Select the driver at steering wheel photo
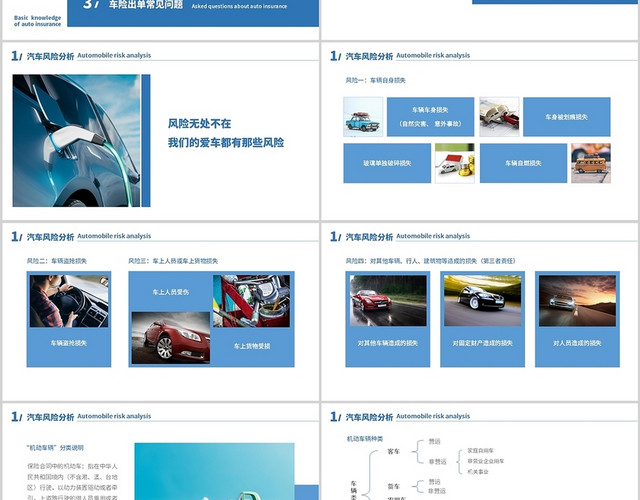640x500 pixels. 69,301
